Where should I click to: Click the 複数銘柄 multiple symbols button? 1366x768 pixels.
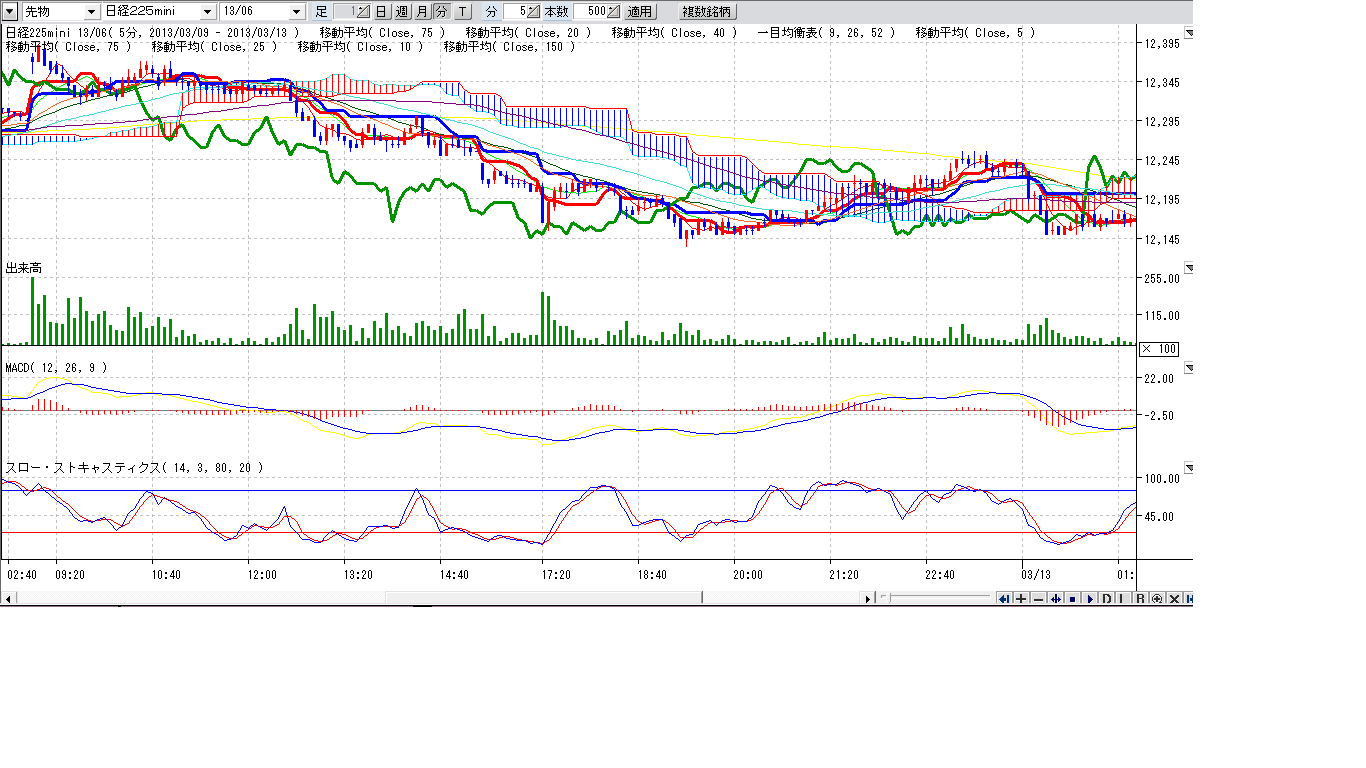706,12
